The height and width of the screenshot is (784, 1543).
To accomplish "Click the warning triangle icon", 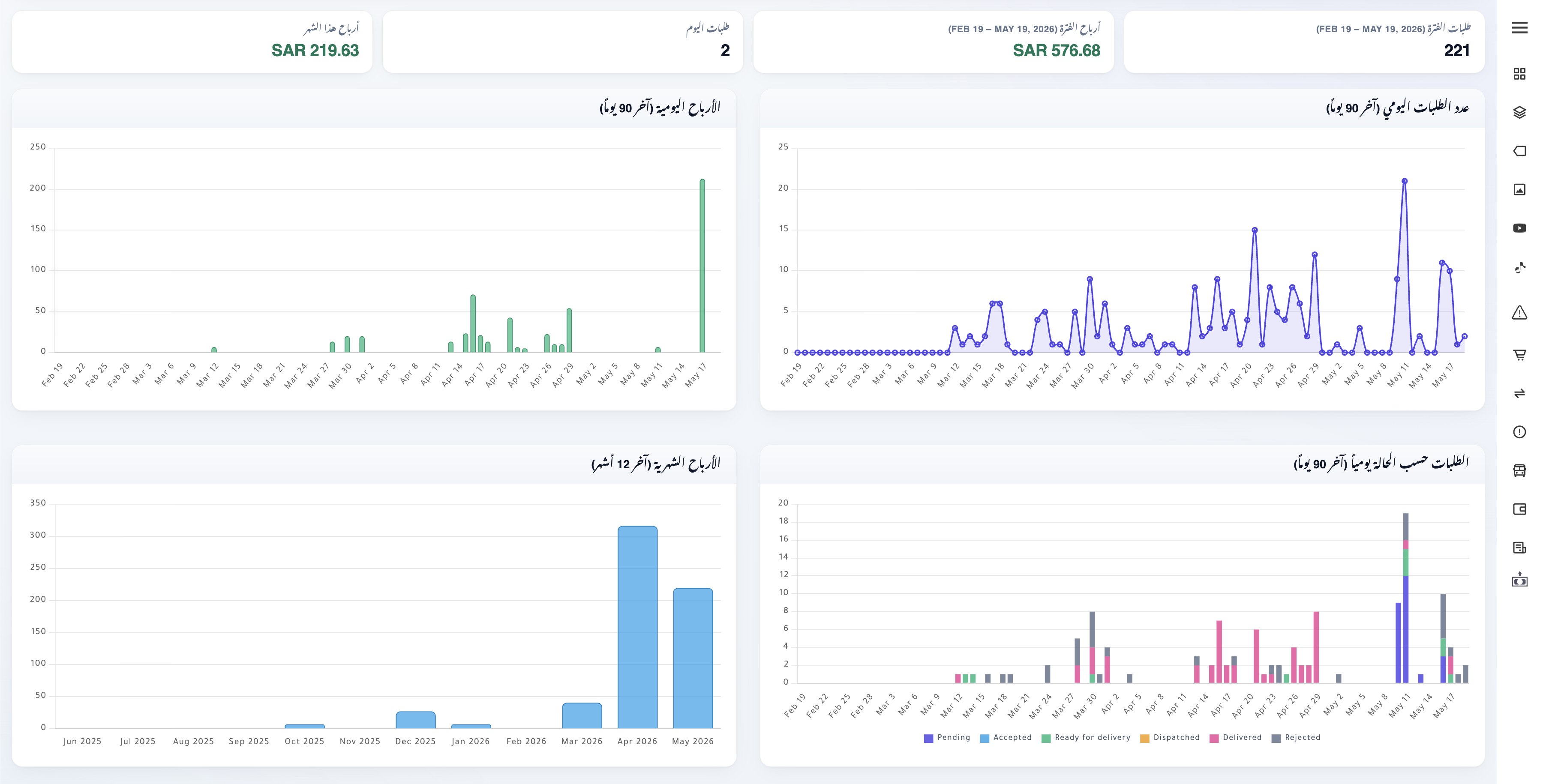I will (1519, 312).
